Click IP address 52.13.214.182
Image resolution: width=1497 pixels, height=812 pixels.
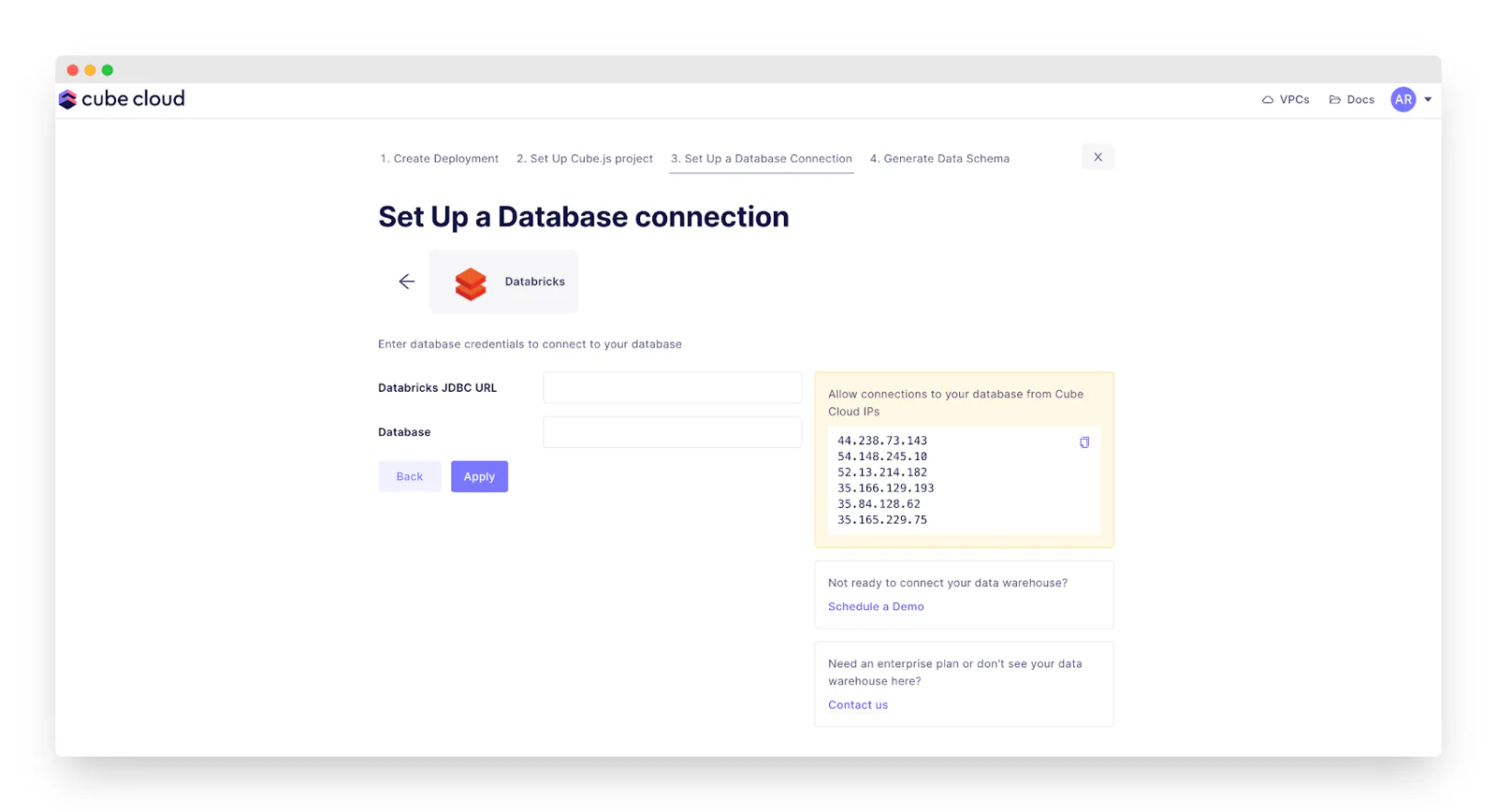882,472
